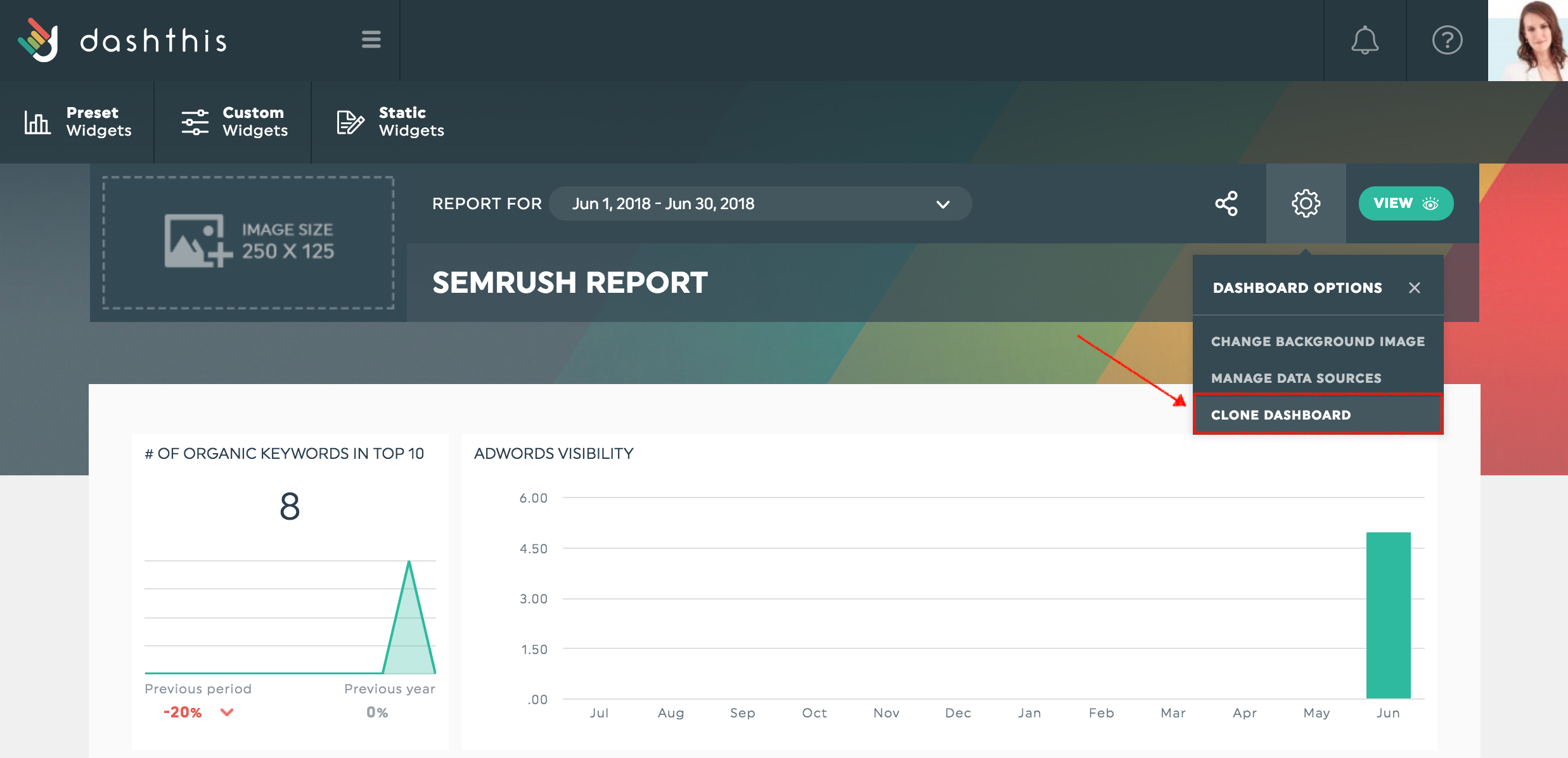Click the red down chevron beside -20%
This screenshot has height=758, width=1568.
(227, 712)
